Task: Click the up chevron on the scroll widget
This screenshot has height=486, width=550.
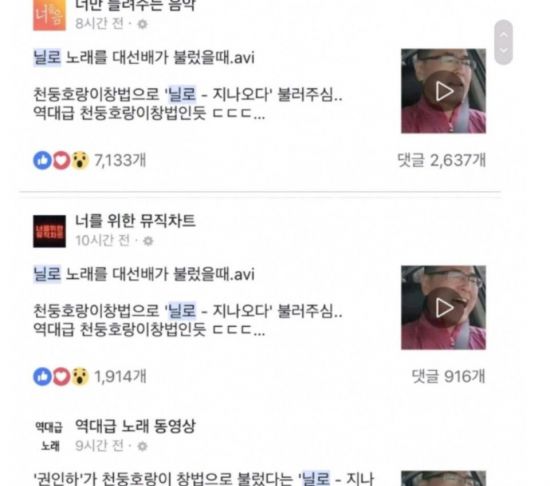Action: click(504, 35)
